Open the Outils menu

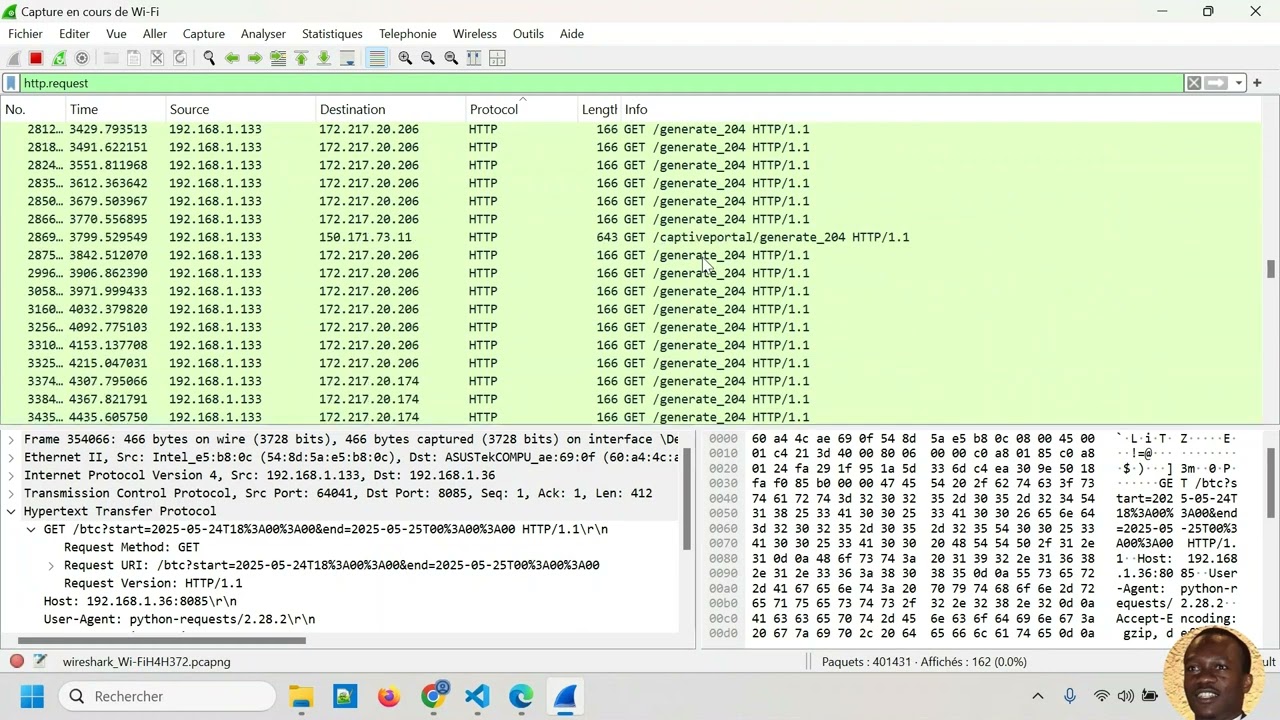(x=528, y=34)
